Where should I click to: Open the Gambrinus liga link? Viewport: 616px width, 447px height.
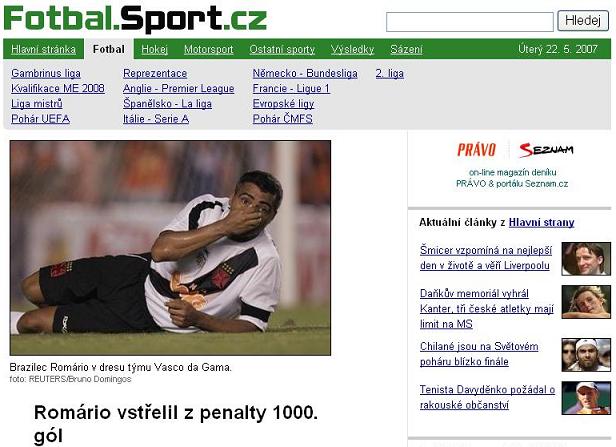click(x=46, y=73)
